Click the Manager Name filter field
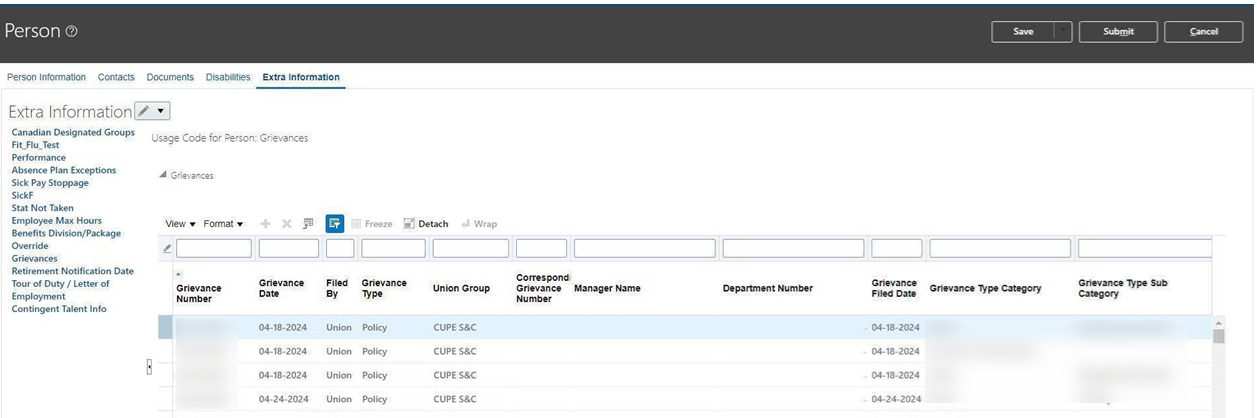The width and height of the screenshot is (1257, 418). pos(645,248)
